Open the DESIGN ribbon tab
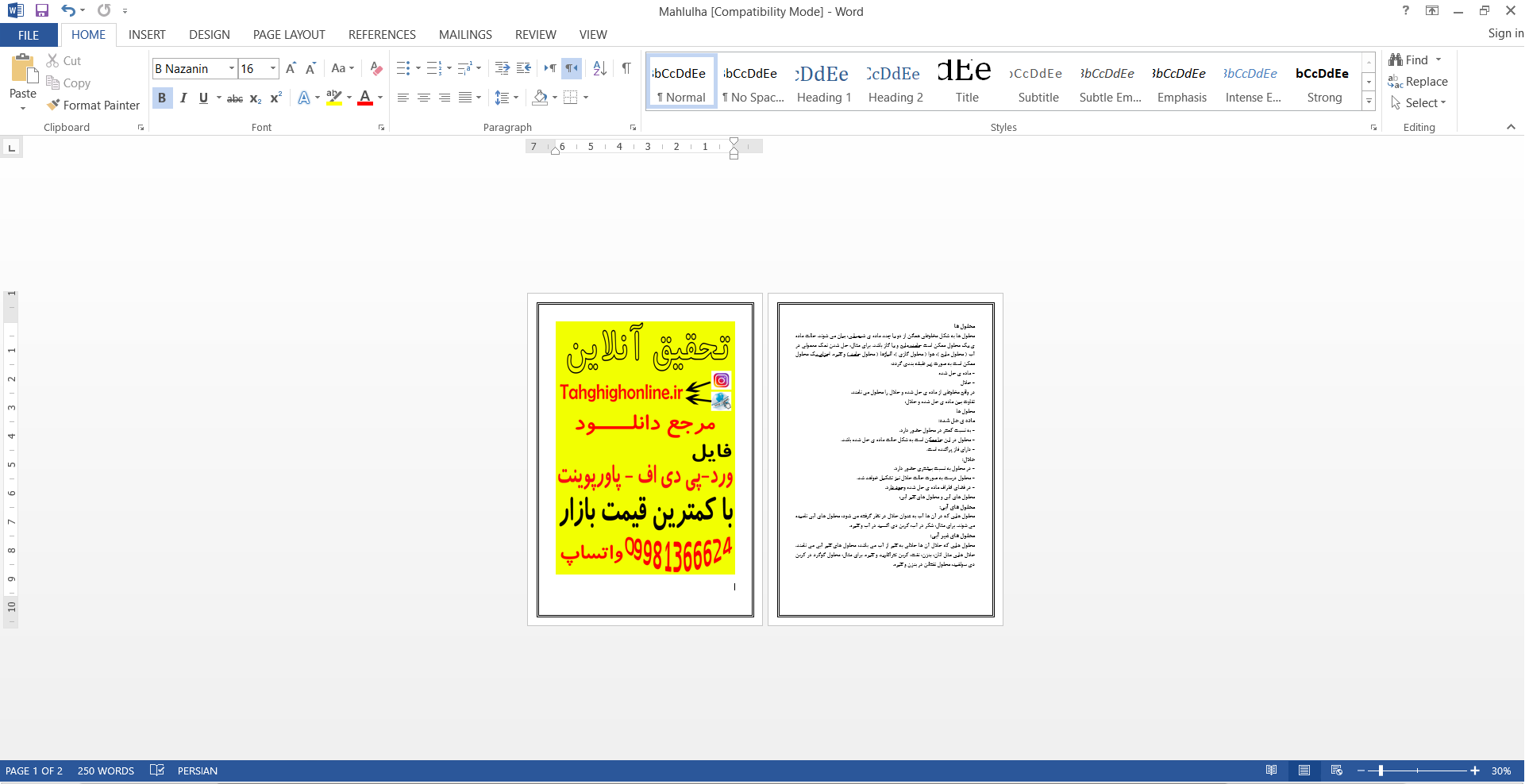 coord(210,35)
